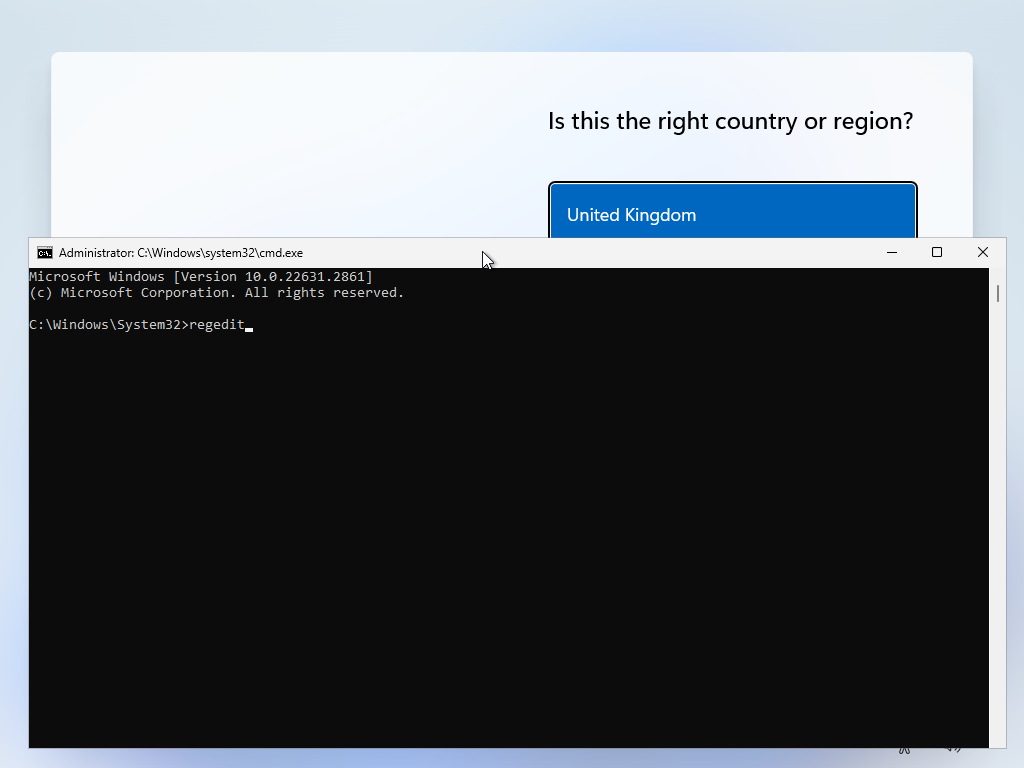This screenshot has height=768, width=1024.
Task: Click the scrollbar track on the console's right edge
Action: pos(996,500)
